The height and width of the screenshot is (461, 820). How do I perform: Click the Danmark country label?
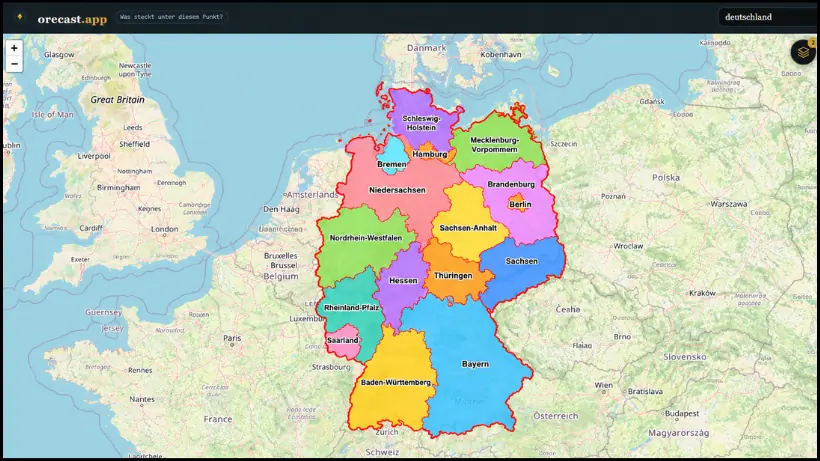click(x=427, y=48)
